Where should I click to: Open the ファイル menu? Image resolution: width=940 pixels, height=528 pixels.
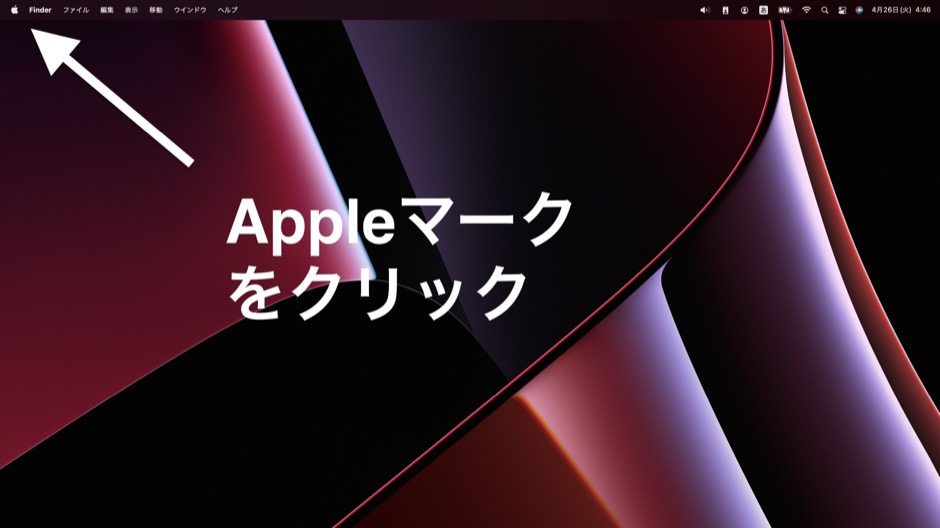click(76, 10)
